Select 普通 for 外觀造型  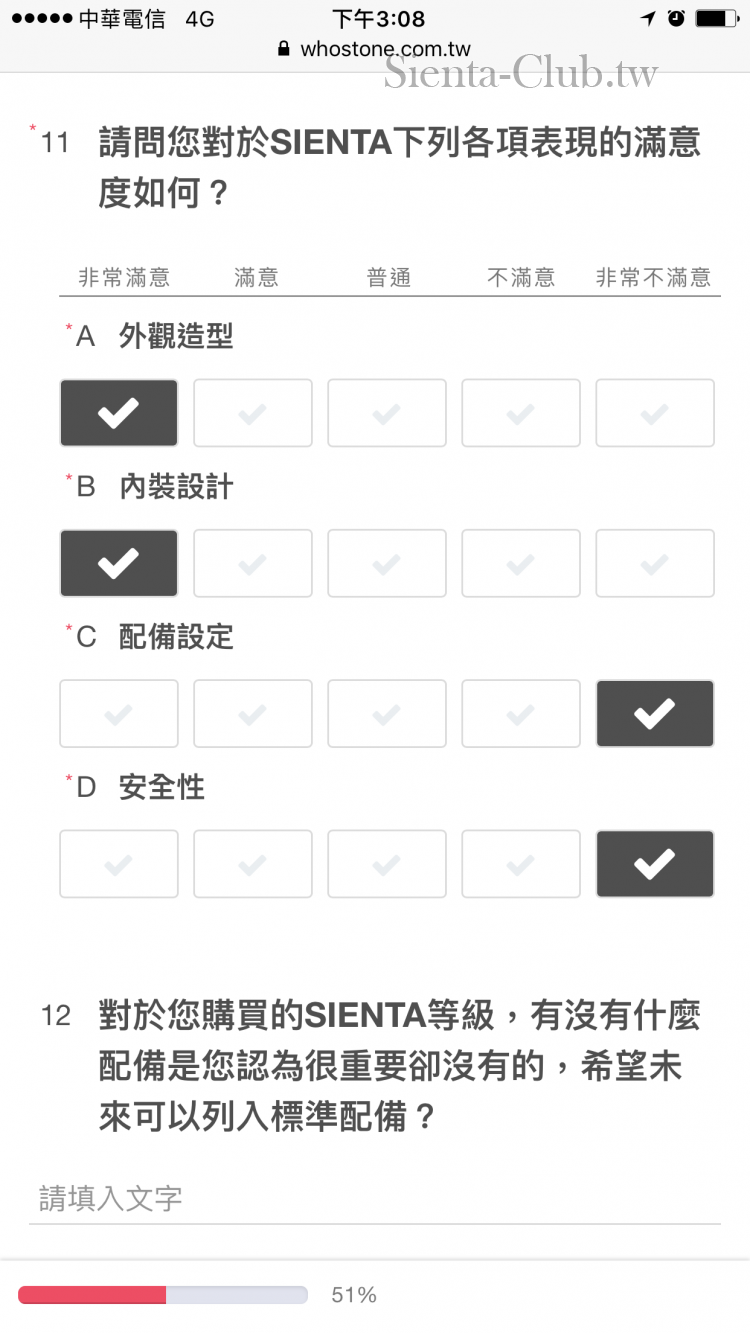[x=387, y=413]
